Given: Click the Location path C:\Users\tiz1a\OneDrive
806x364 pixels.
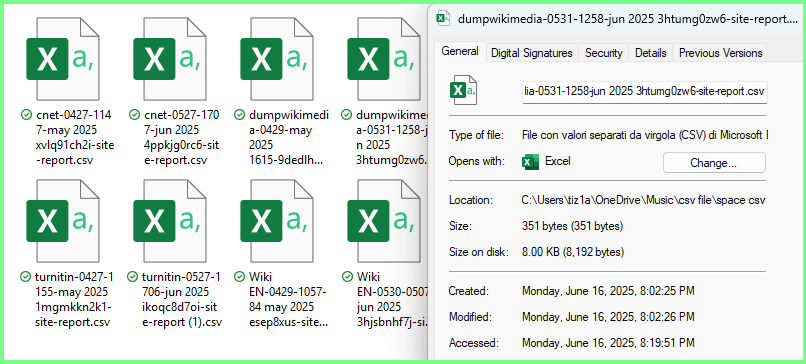Looking at the screenshot, I should pyautogui.click(x=643, y=200).
